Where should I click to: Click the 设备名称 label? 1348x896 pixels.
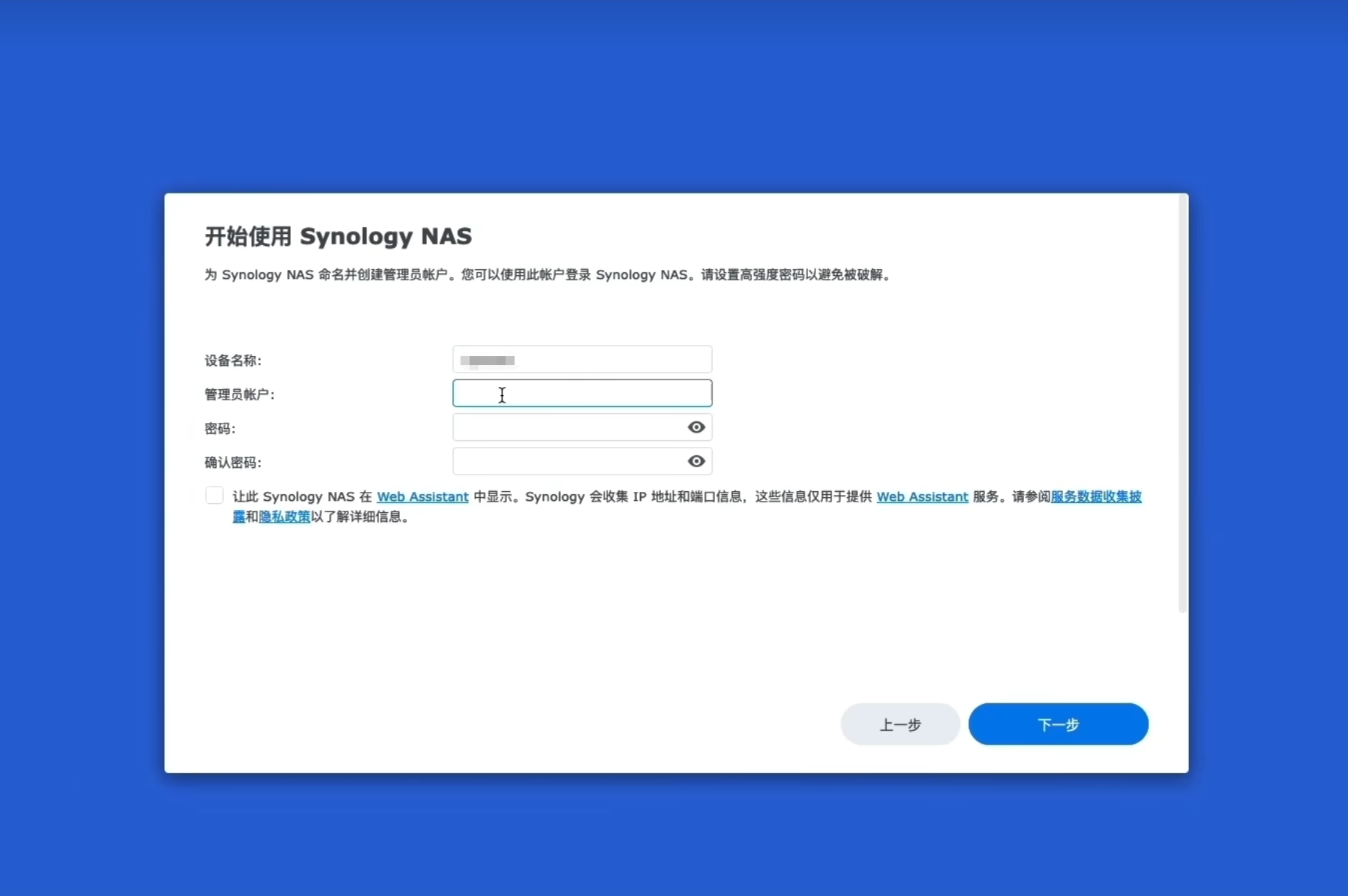click(x=233, y=361)
